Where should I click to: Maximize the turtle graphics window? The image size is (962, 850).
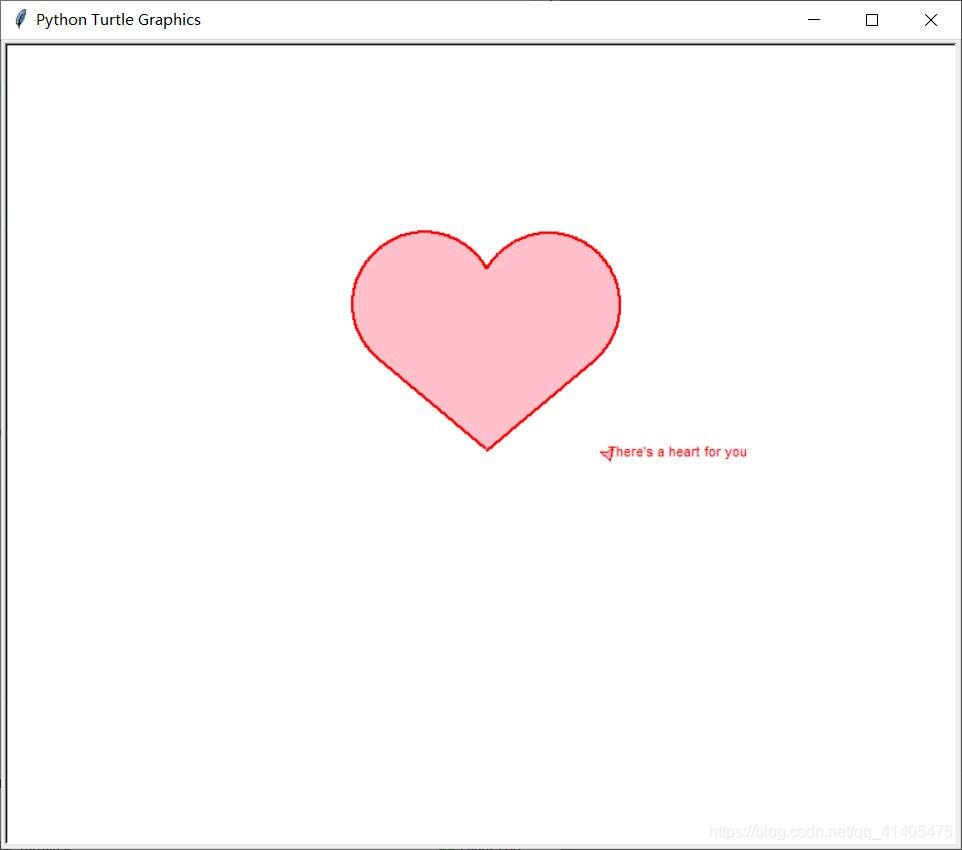click(x=872, y=20)
